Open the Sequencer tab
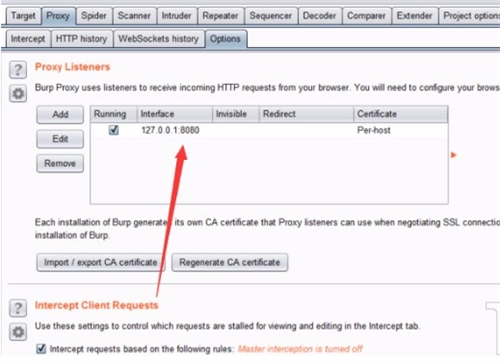The height and width of the screenshot is (364, 500). [x=271, y=16]
